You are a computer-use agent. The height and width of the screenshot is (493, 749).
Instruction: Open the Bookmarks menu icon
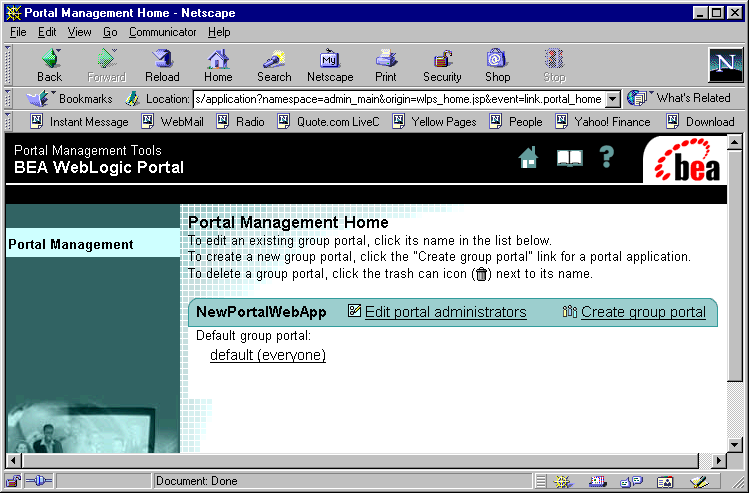(x=41, y=99)
